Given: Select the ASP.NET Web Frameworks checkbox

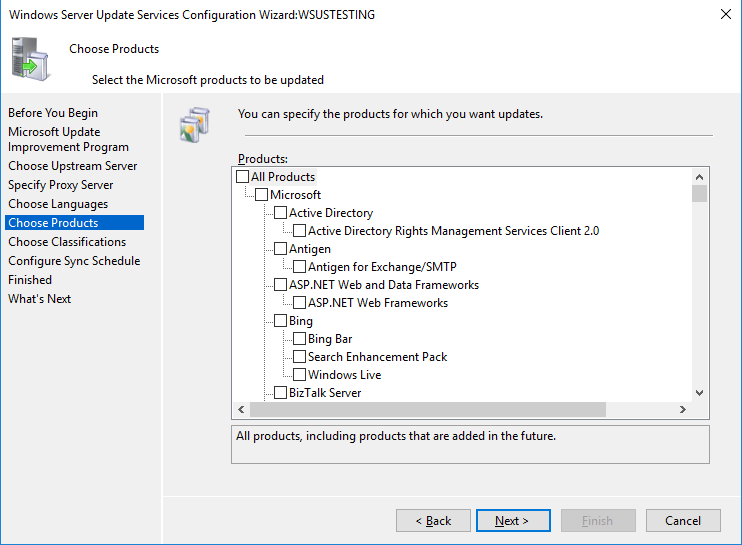Looking at the screenshot, I should point(299,302).
